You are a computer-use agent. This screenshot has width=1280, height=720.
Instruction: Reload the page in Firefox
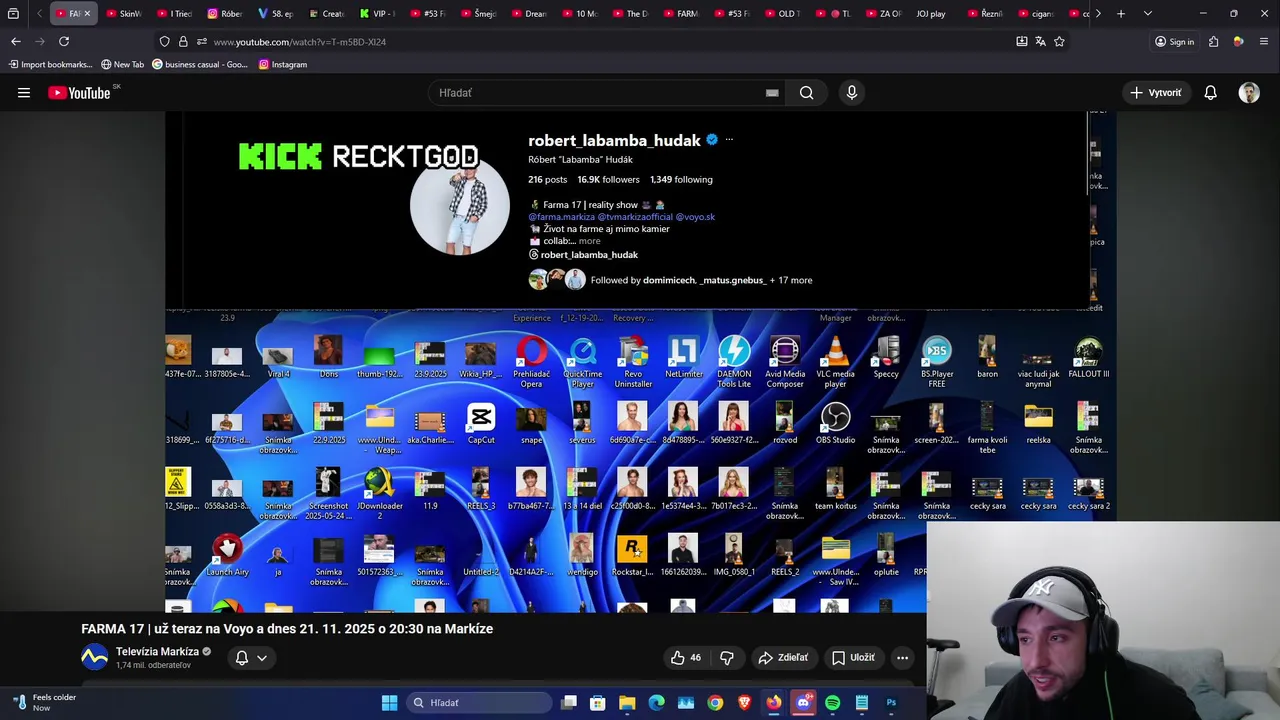(64, 41)
